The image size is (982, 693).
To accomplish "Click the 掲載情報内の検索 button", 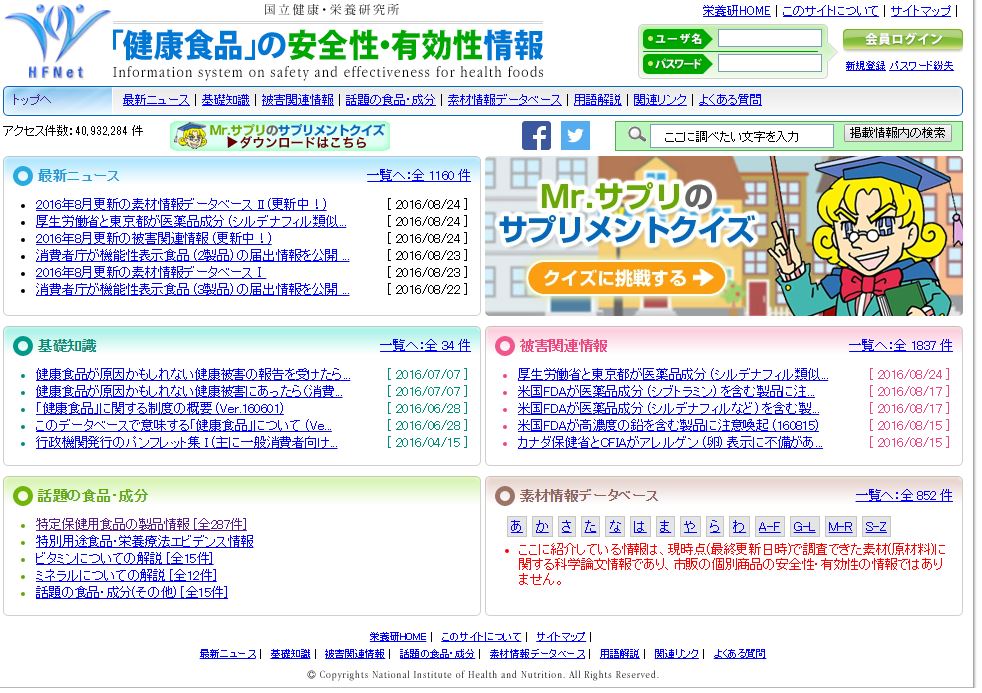I will point(898,133).
